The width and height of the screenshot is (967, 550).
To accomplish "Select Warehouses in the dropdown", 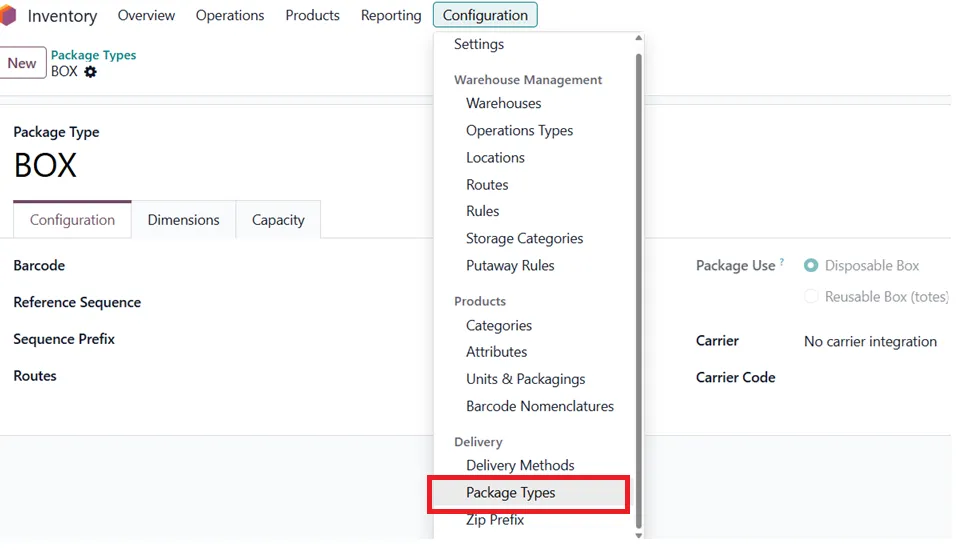I will click(504, 104).
